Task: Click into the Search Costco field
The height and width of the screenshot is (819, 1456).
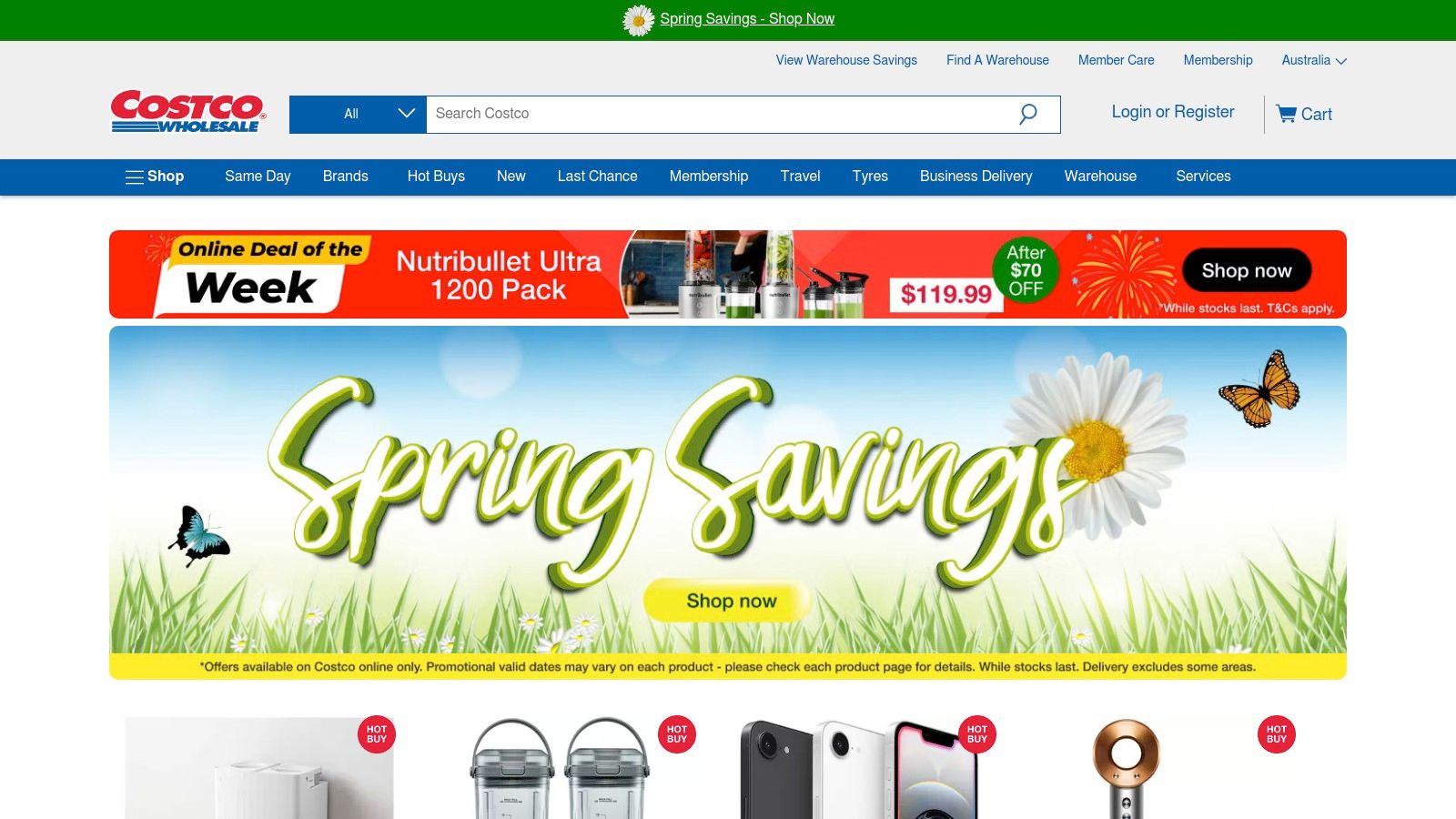Action: [719, 115]
